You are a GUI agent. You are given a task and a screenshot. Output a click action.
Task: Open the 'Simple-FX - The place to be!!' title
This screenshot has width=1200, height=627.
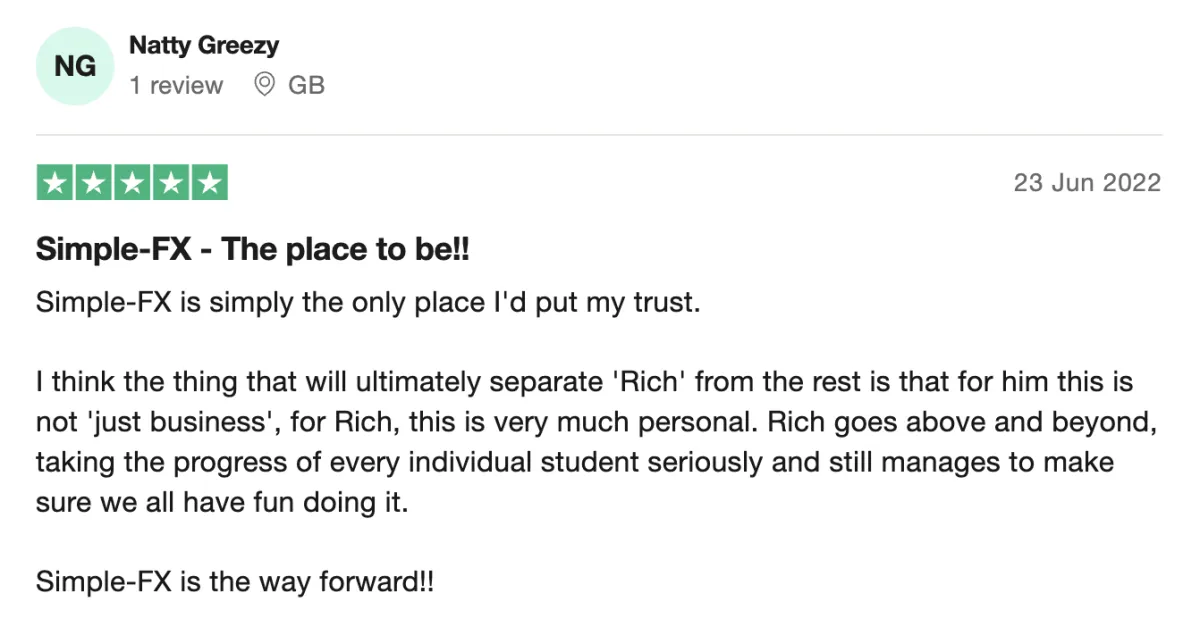point(253,250)
